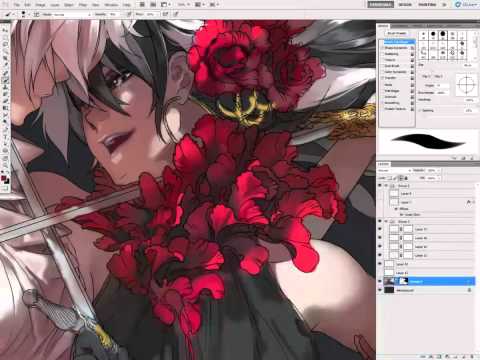The image size is (480, 360).
Task: Collapse the second layer group
Action: 386,221
